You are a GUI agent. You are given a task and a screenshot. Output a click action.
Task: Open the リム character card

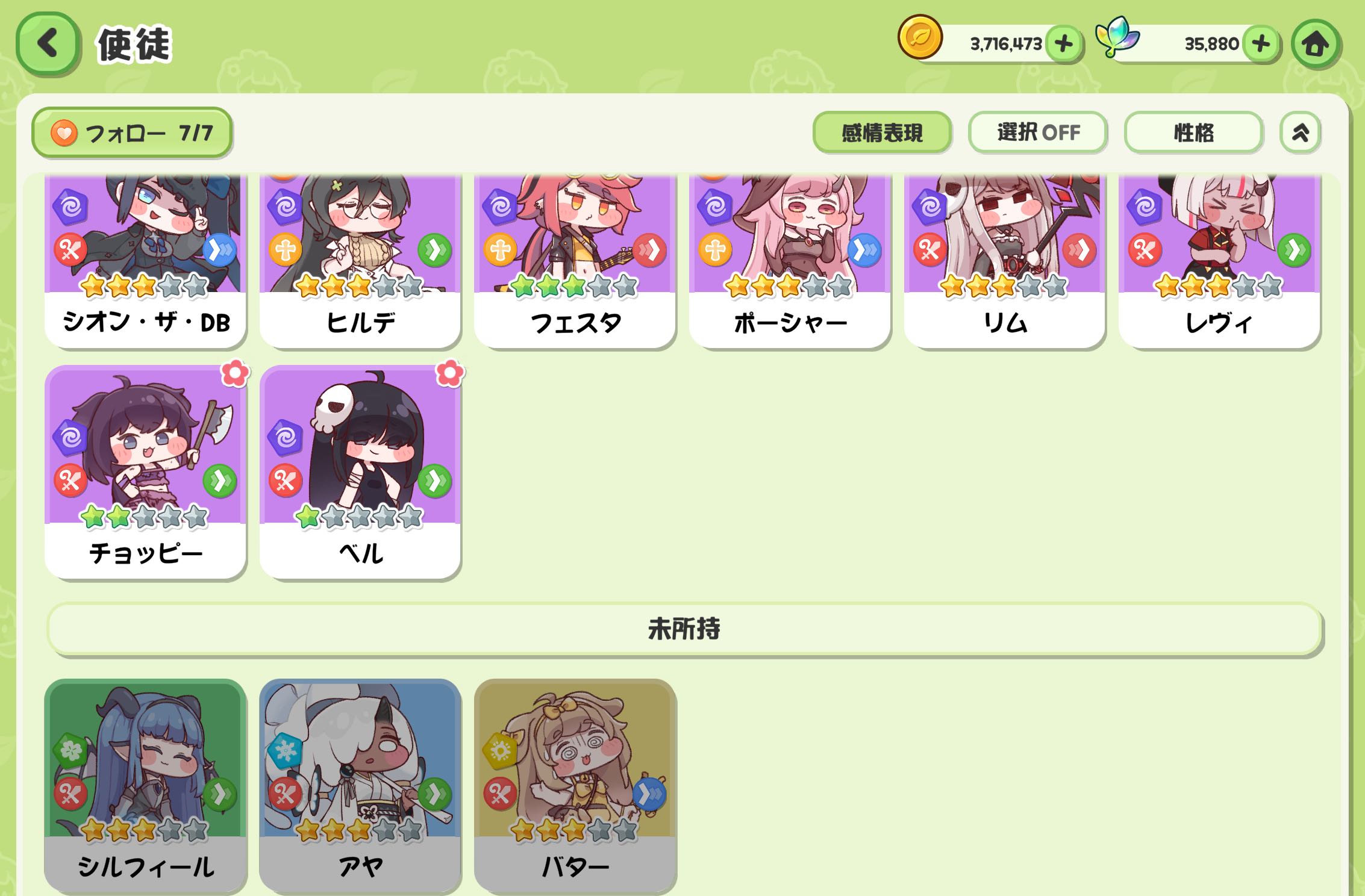pos(1005,261)
